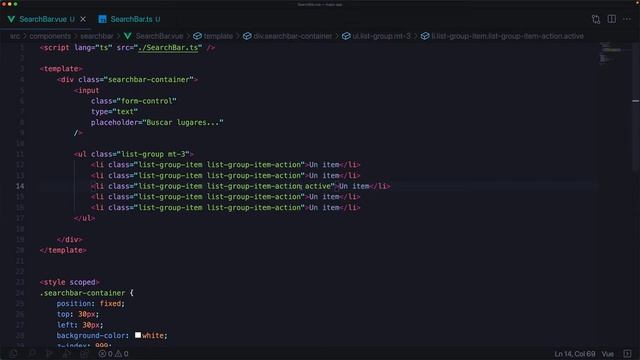Screen dimensions: 640x360
Task: Click the li line containing the active class
Action: (241, 186)
